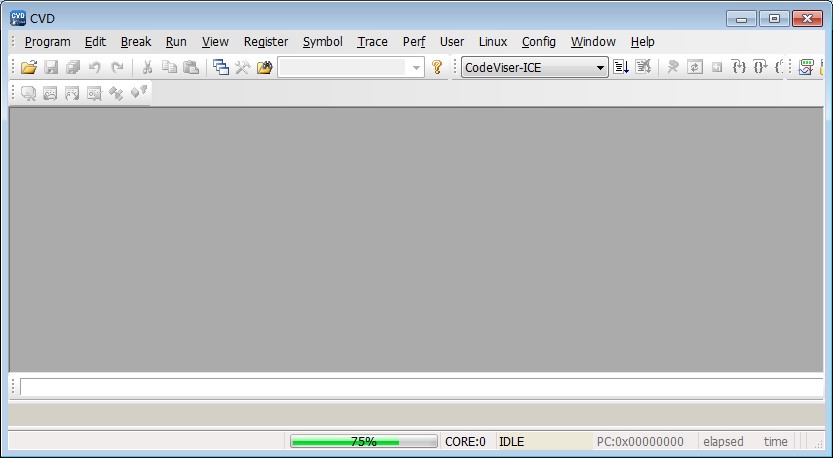The image size is (833, 458).
Task: Click the third icon in the bottom toolbar row
Action: pyautogui.click(x=72, y=94)
